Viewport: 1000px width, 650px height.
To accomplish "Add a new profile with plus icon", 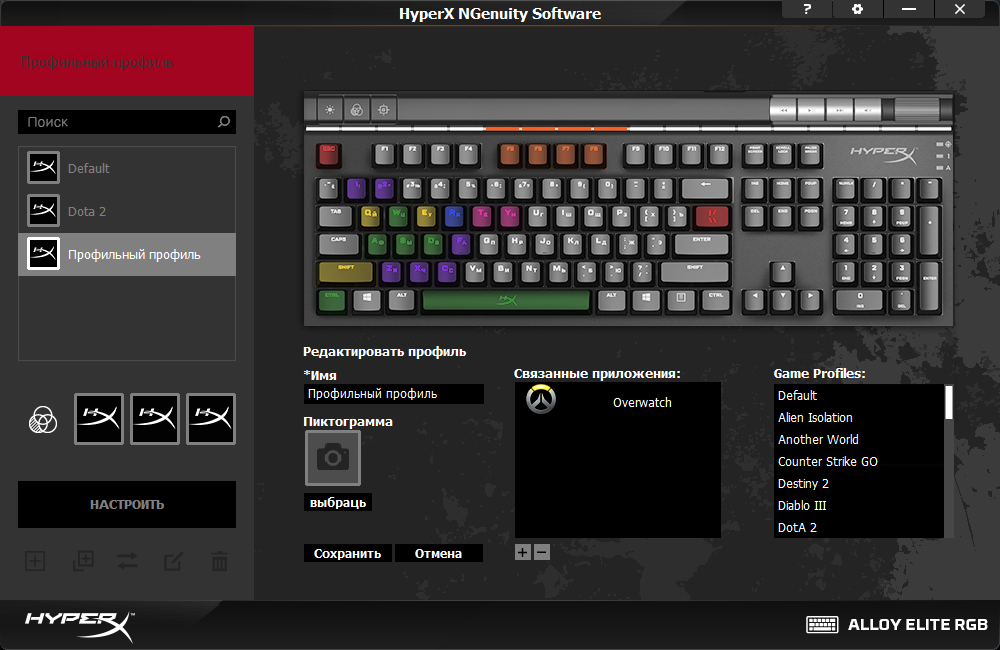I will (35, 561).
